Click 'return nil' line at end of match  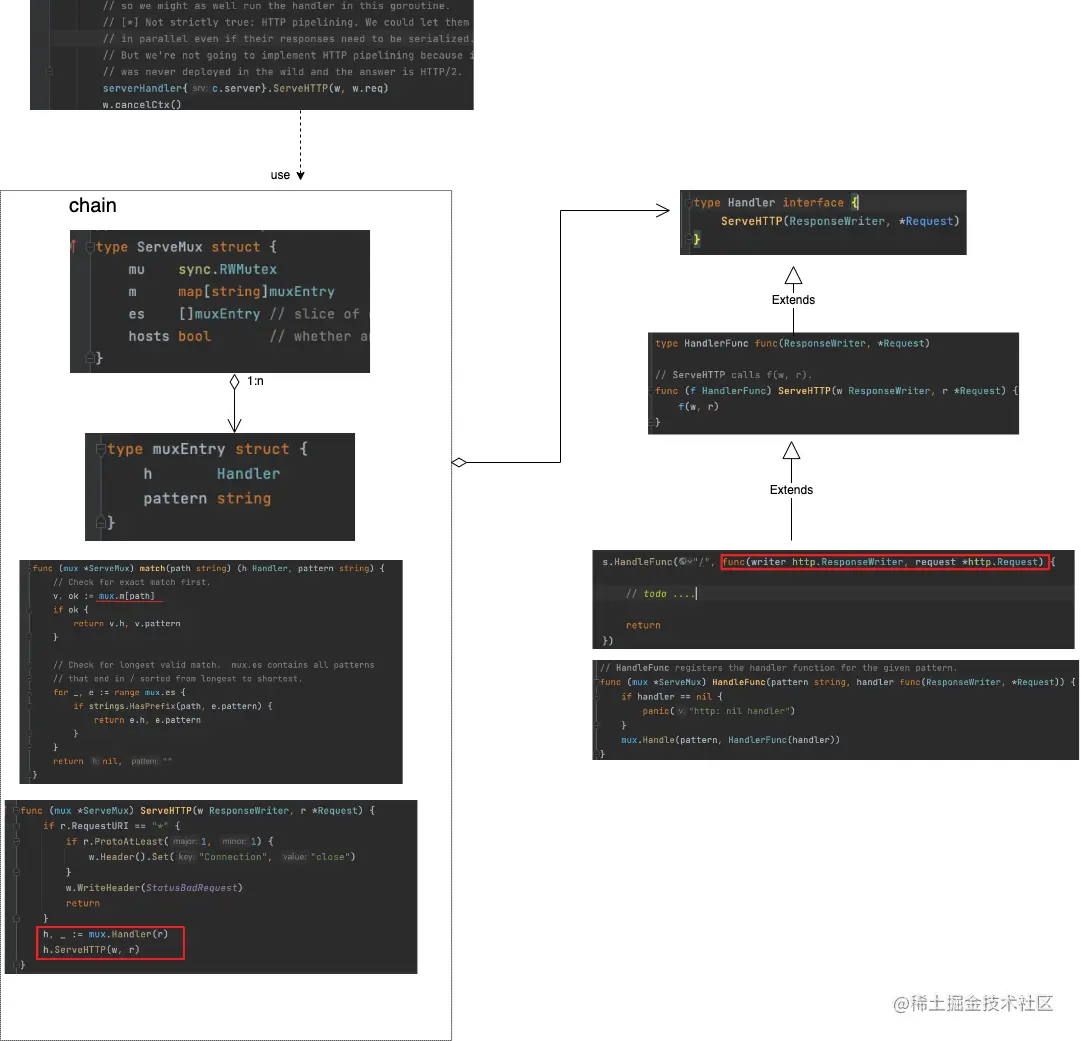pyautogui.click(x=112, y=761)
